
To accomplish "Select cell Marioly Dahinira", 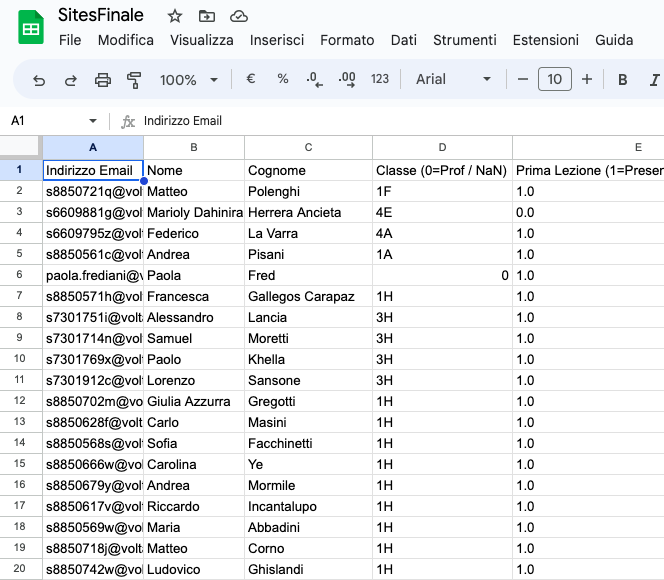I will click(194, 212).
